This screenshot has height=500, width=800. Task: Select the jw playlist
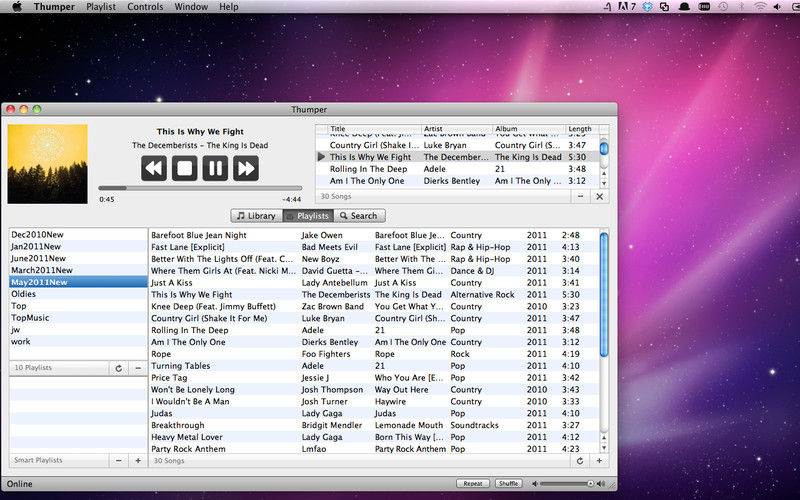78,330
